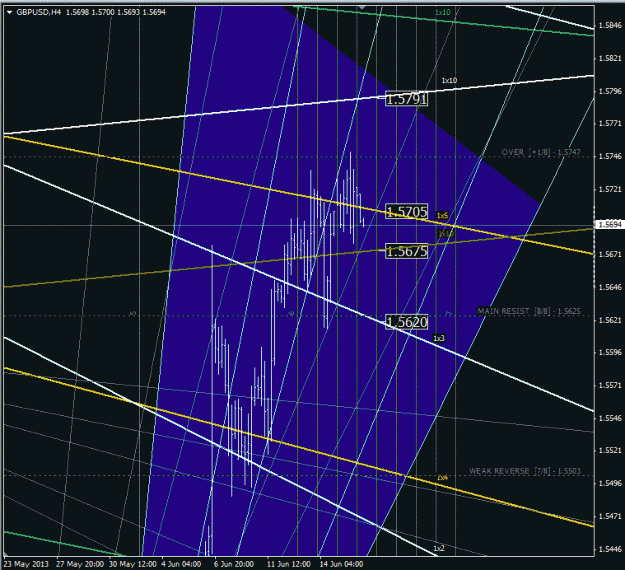625x570 pixels.
Task: Click the 23 May 2013 time axis label
Action: point(26,564)
